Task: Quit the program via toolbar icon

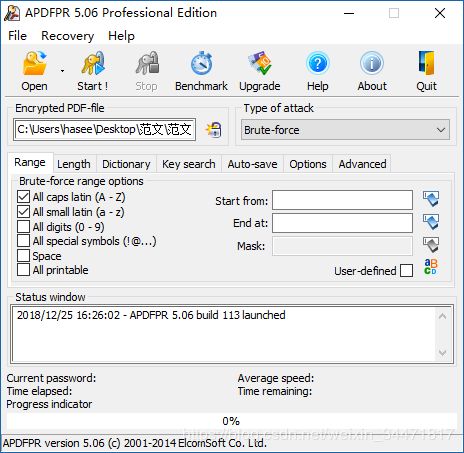Action: tap(426, 71)
